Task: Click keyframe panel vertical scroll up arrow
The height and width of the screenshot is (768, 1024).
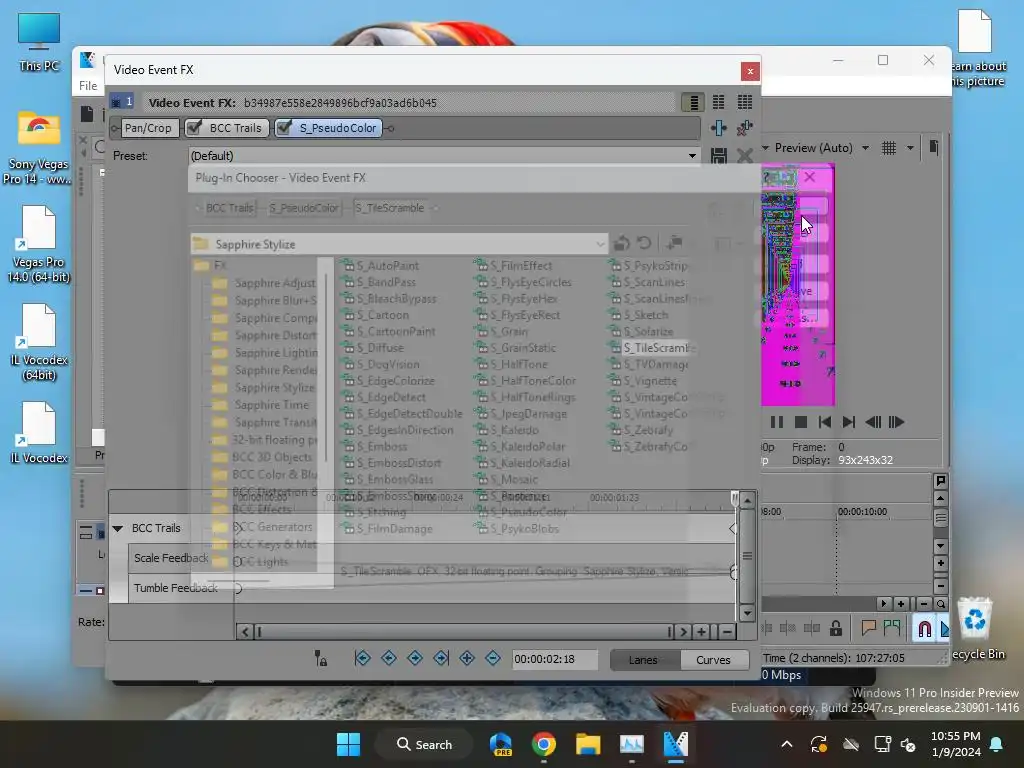Action: tap(747, 500)
